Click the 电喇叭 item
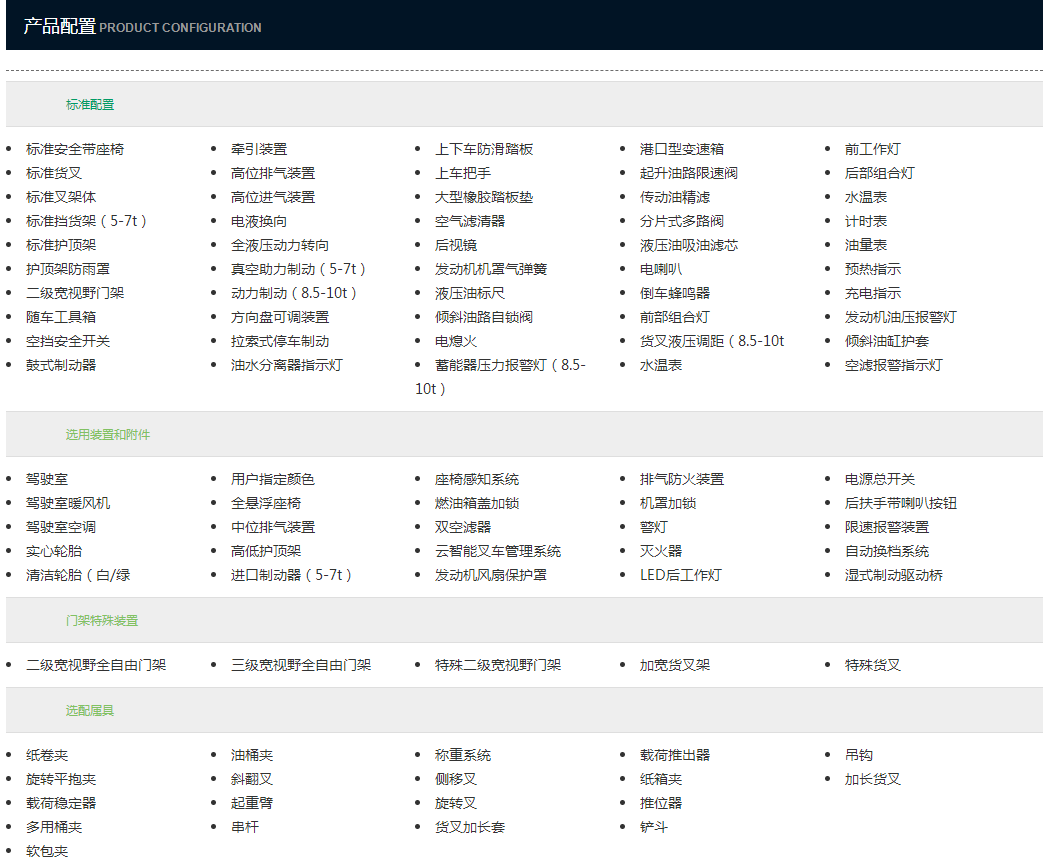Viewport: 1049px width, 866px height. 660,269
